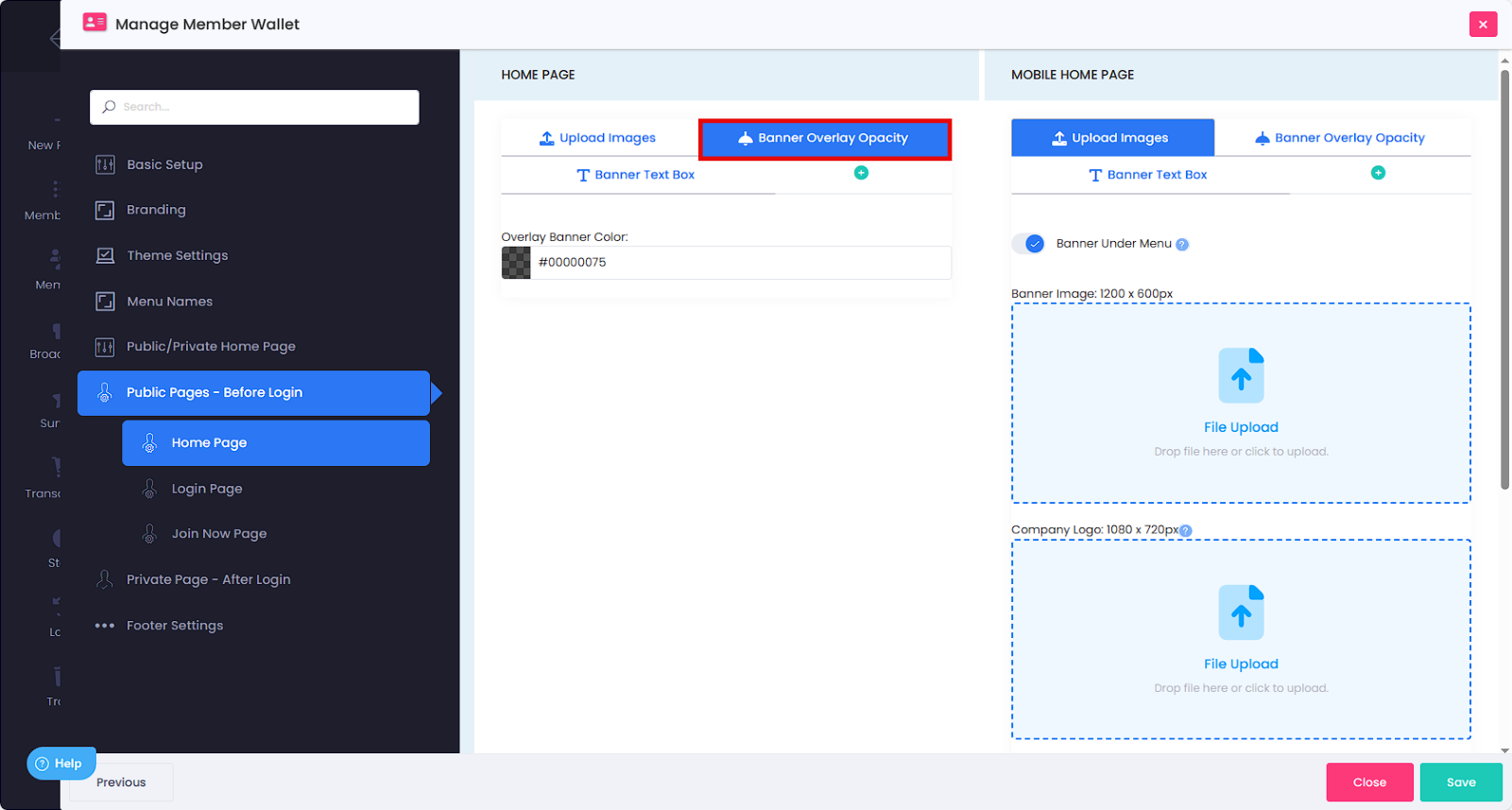Add a banner text box on Mobile Home Page
The height and width of the screenshot is (810, 1512).
pyautogui.click(x=1378, y=173)
